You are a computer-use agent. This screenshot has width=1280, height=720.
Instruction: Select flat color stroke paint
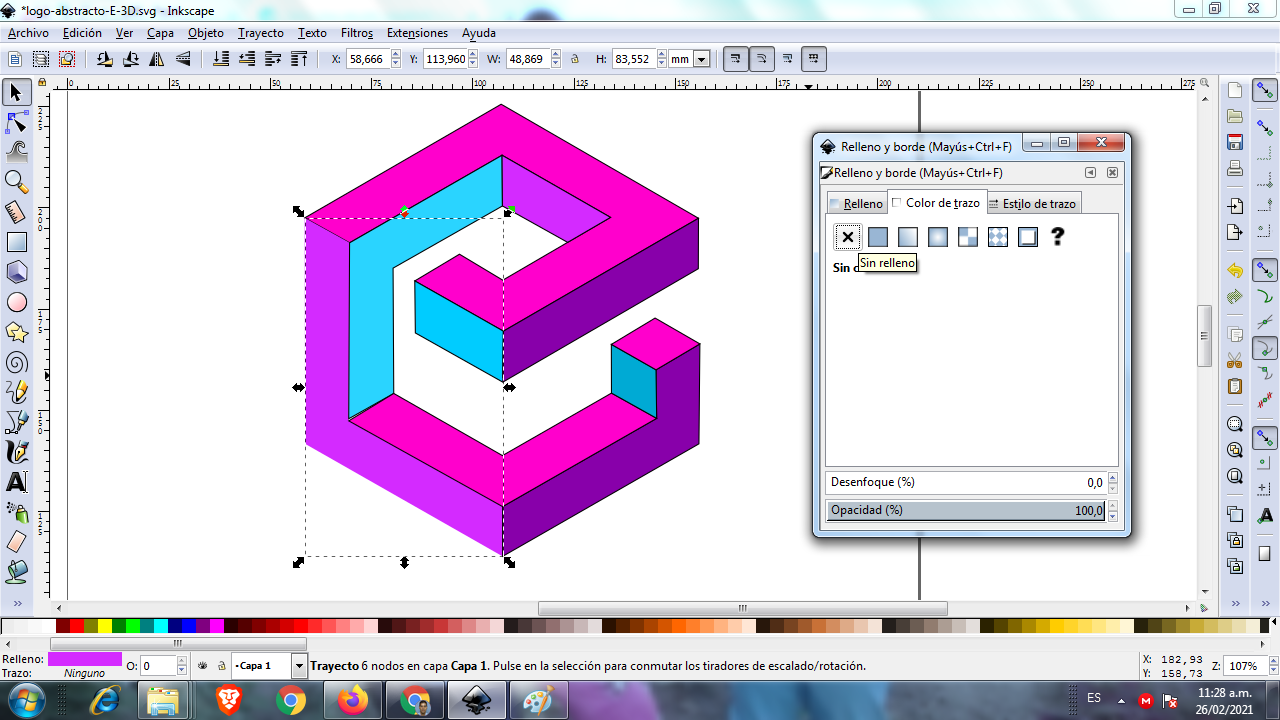[877, 237]
